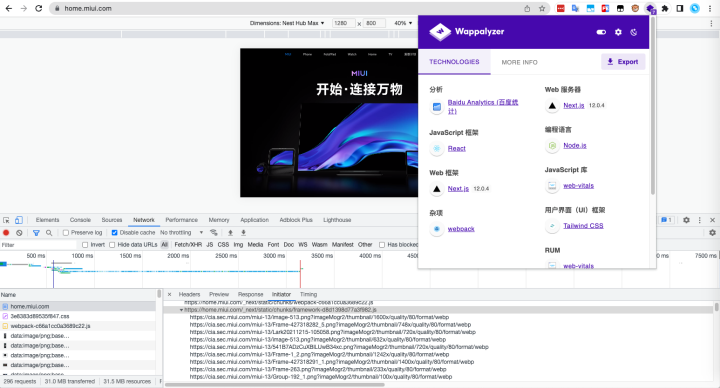Click the export HAR download icon

click(x=243, y=233)
